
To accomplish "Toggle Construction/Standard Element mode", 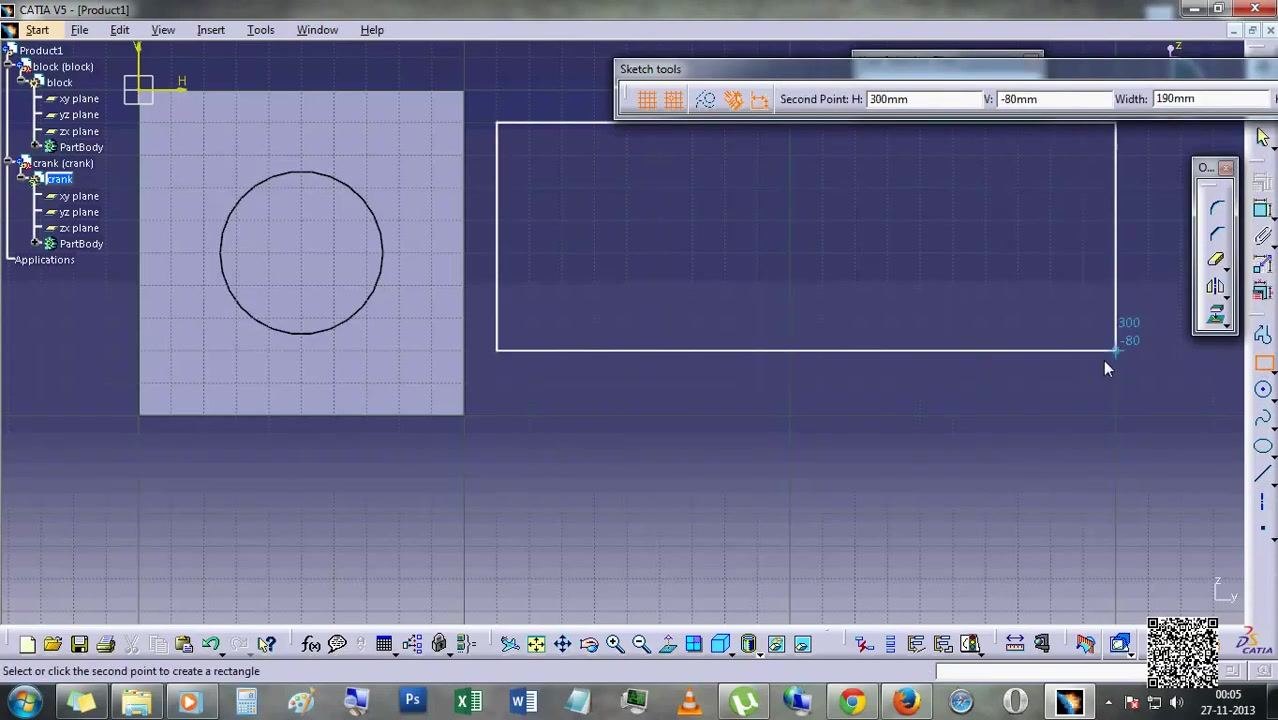I will [x=705, y=99].
